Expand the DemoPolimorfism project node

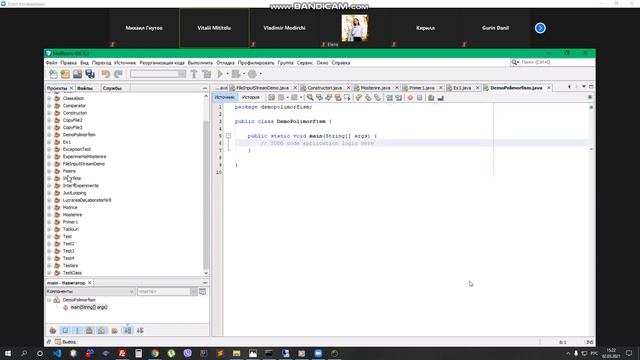coord(49,135)
